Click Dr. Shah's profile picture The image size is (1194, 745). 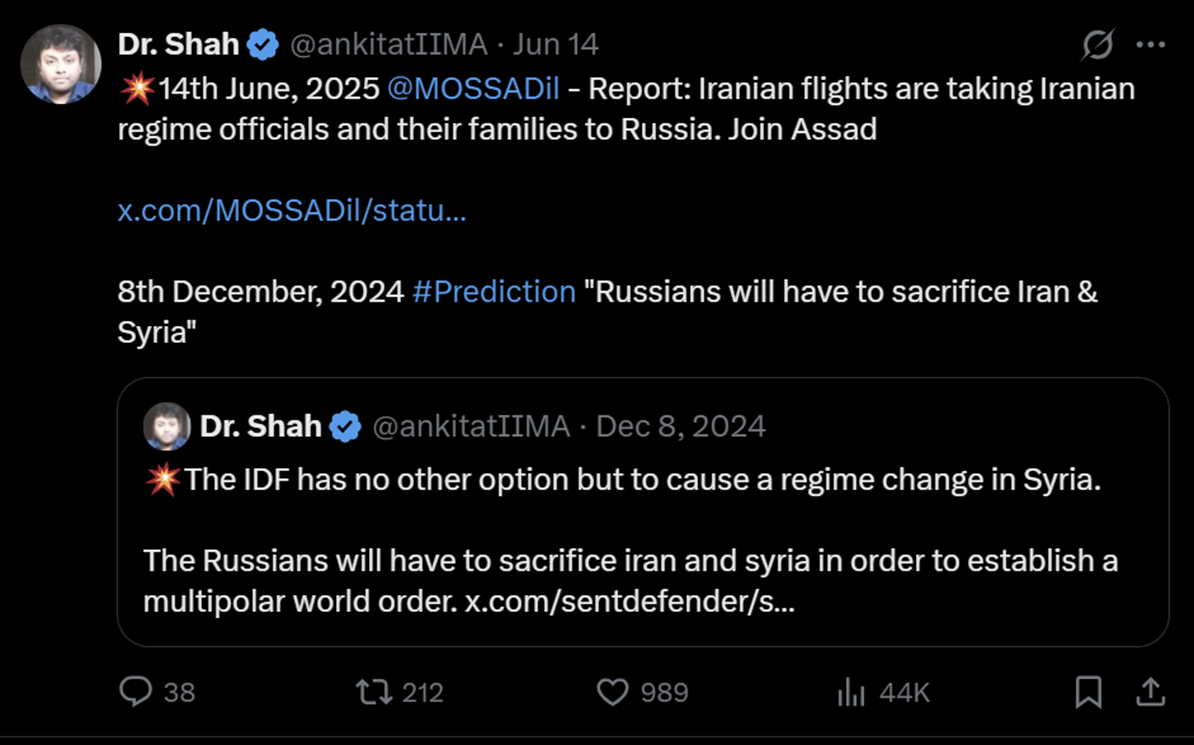[60, 64]
